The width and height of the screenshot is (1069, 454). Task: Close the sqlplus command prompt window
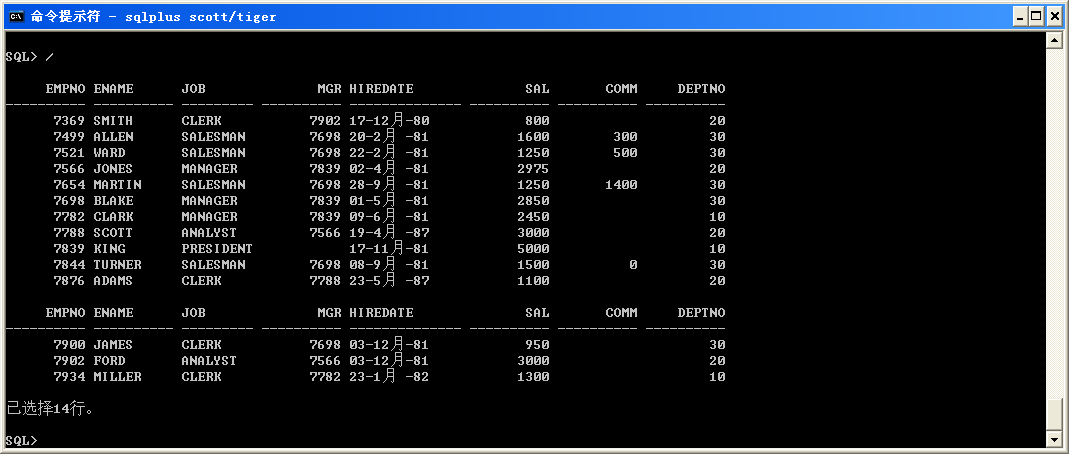(1054, 16)
